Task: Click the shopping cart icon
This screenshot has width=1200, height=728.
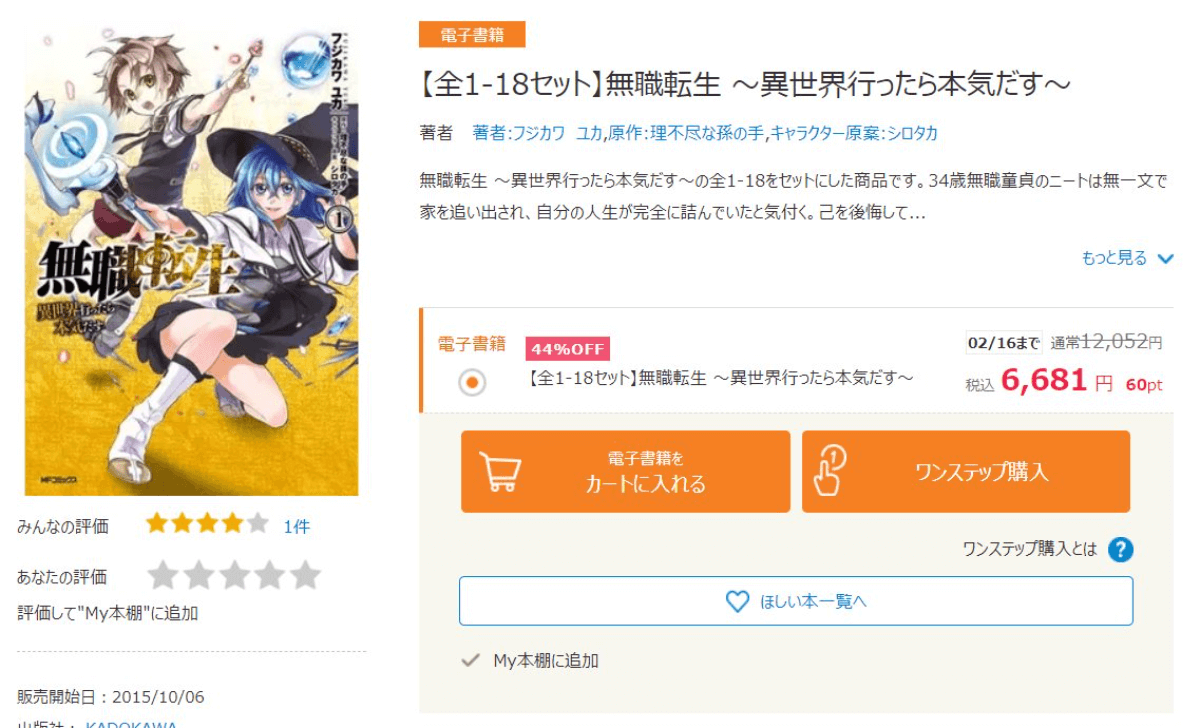Action: click(x=501, y=472)
